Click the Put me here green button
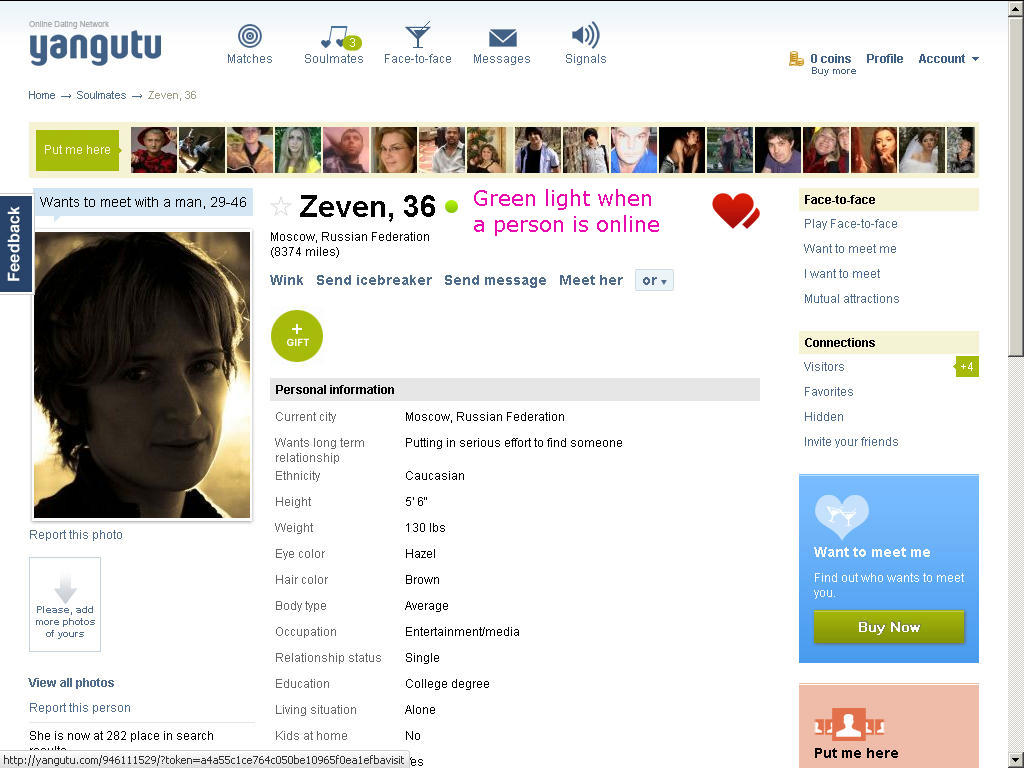This screenshot has height=768, width=1024. tap(77, 150)
